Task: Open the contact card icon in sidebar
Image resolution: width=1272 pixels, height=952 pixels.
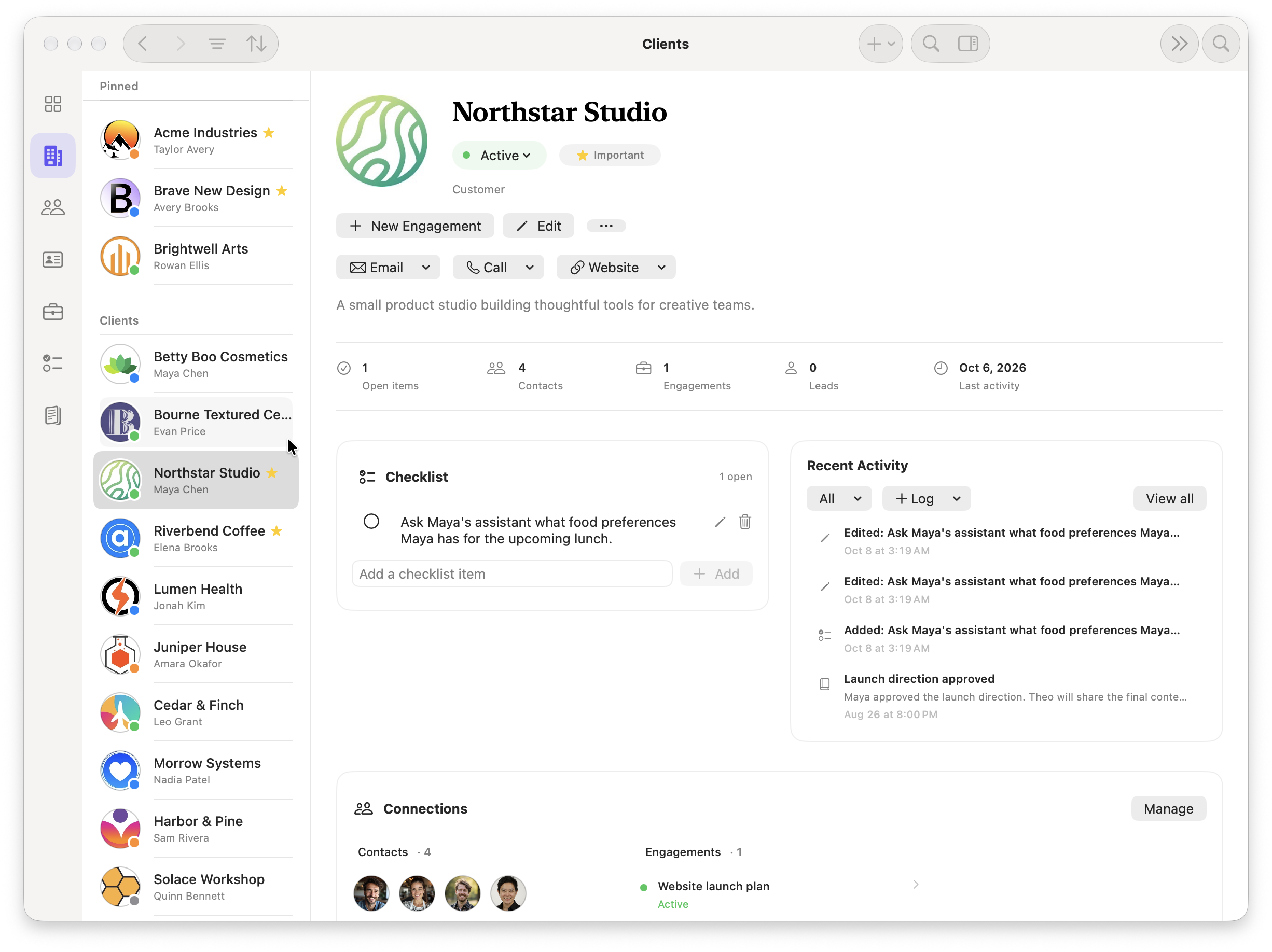Action: click(53, 260)
